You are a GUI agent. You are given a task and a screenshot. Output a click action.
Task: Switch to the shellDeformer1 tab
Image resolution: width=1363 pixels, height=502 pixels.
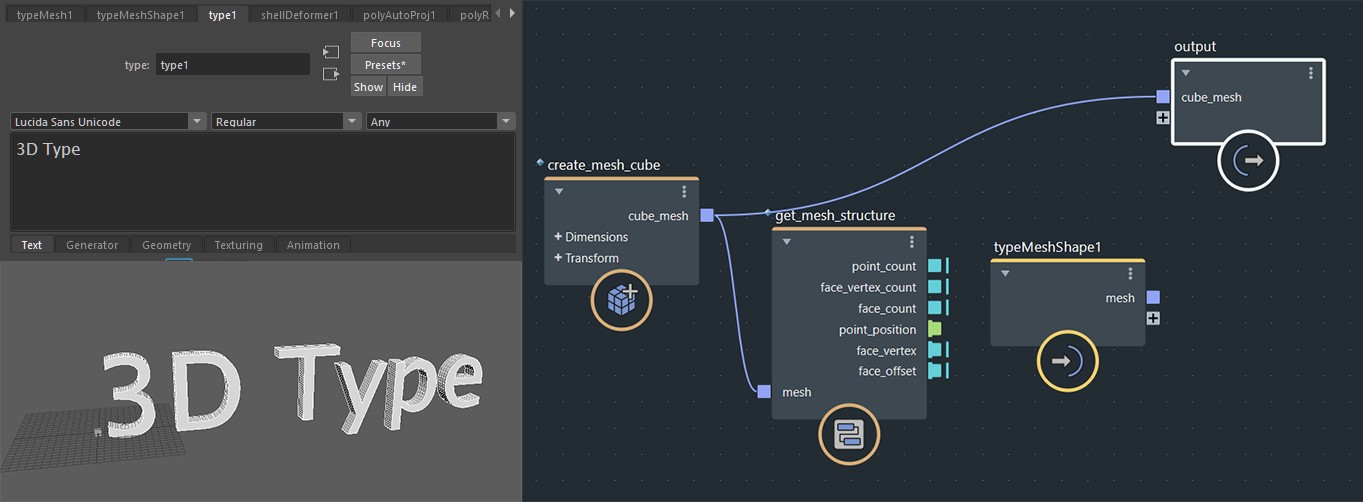[300, 15]
